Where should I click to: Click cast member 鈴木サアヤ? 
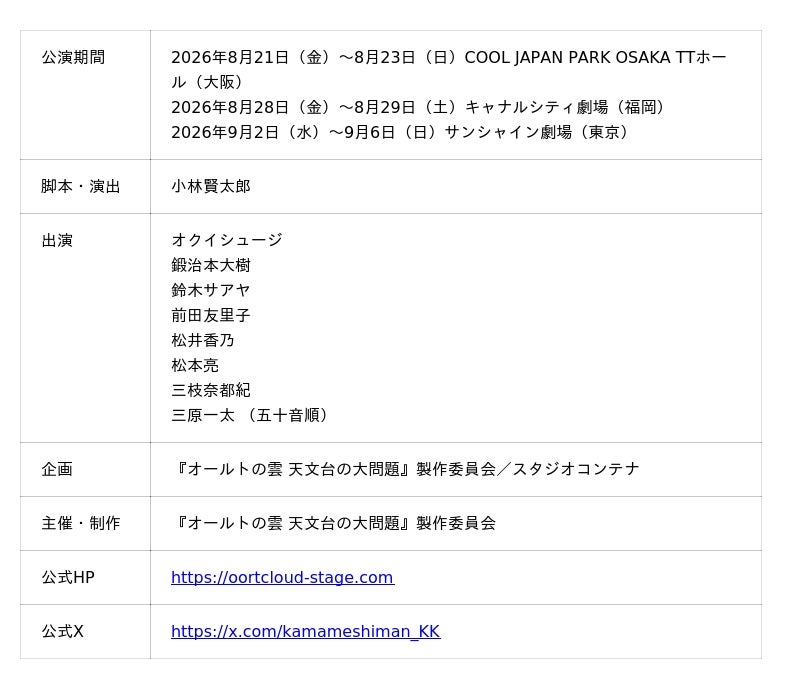211,290
